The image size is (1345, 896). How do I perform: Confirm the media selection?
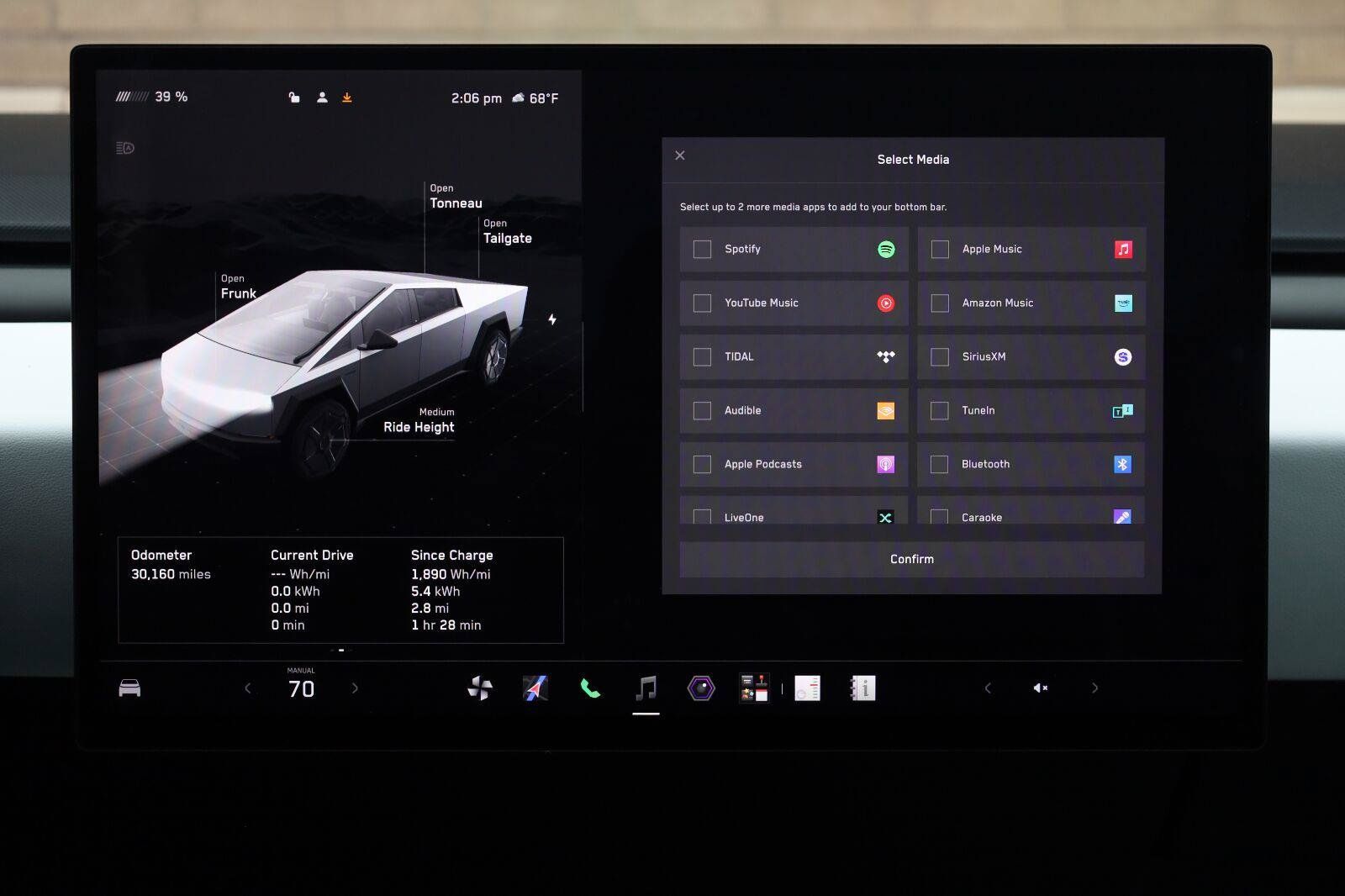[x=912, y=559]
